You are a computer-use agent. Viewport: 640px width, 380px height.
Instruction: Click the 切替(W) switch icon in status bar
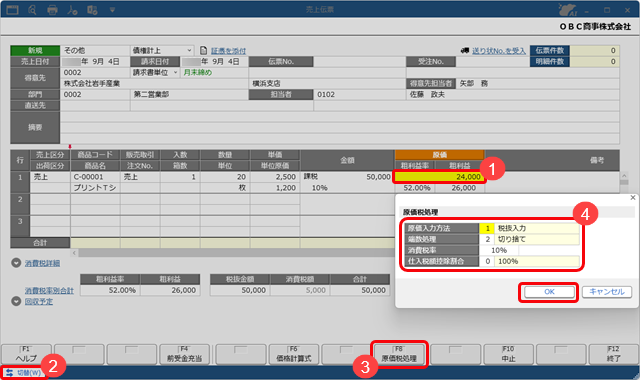9,373
